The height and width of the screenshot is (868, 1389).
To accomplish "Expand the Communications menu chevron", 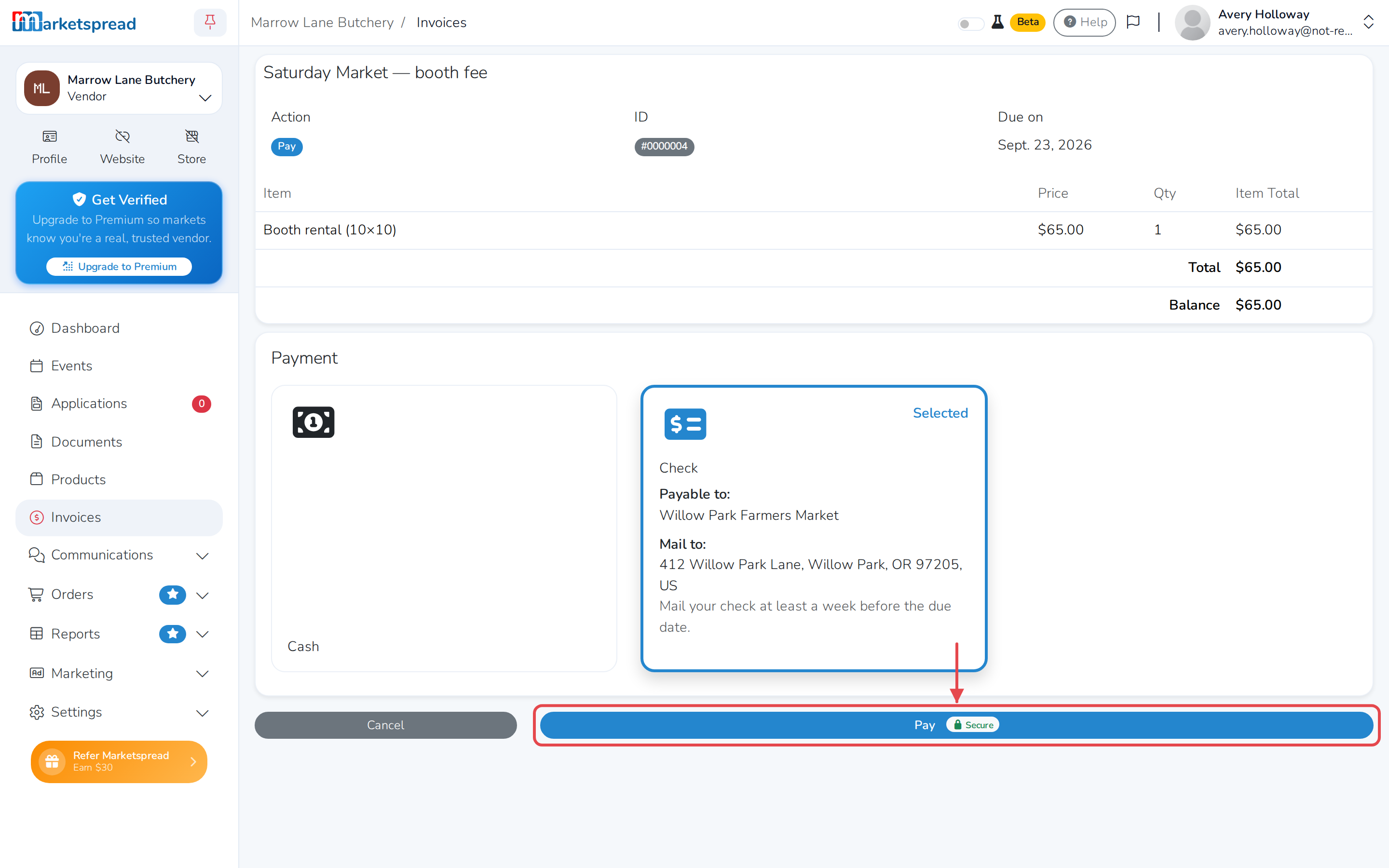I will tap(202, 555).
